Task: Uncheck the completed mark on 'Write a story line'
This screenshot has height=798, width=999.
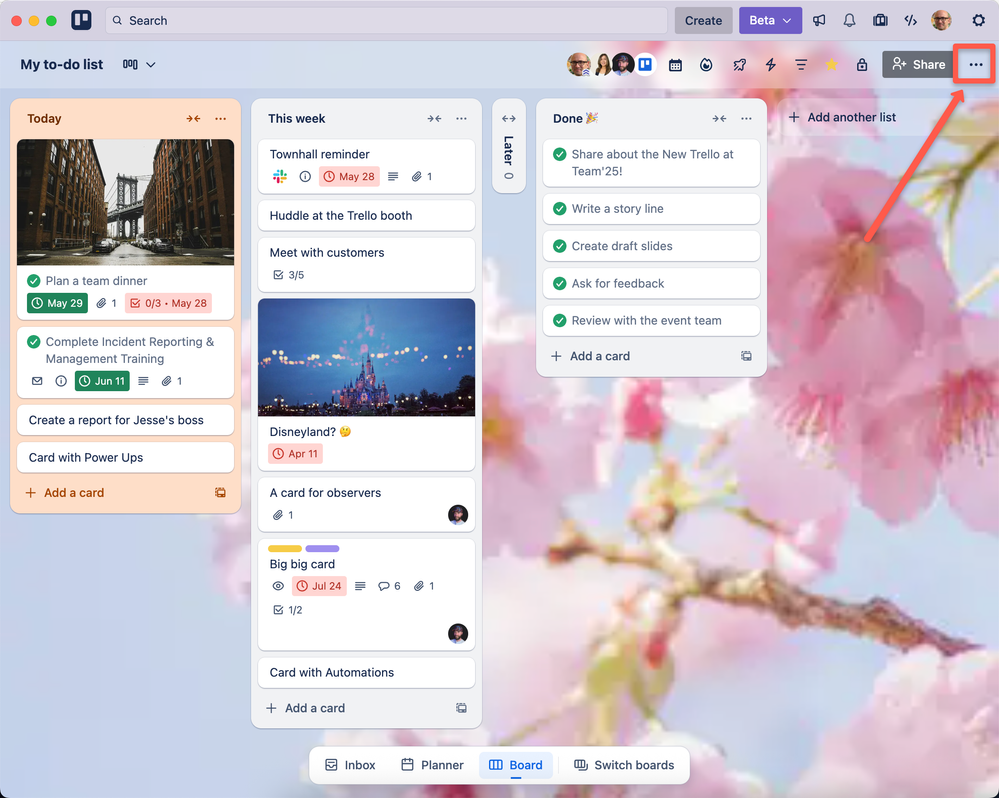Action: tap(559, 208)
